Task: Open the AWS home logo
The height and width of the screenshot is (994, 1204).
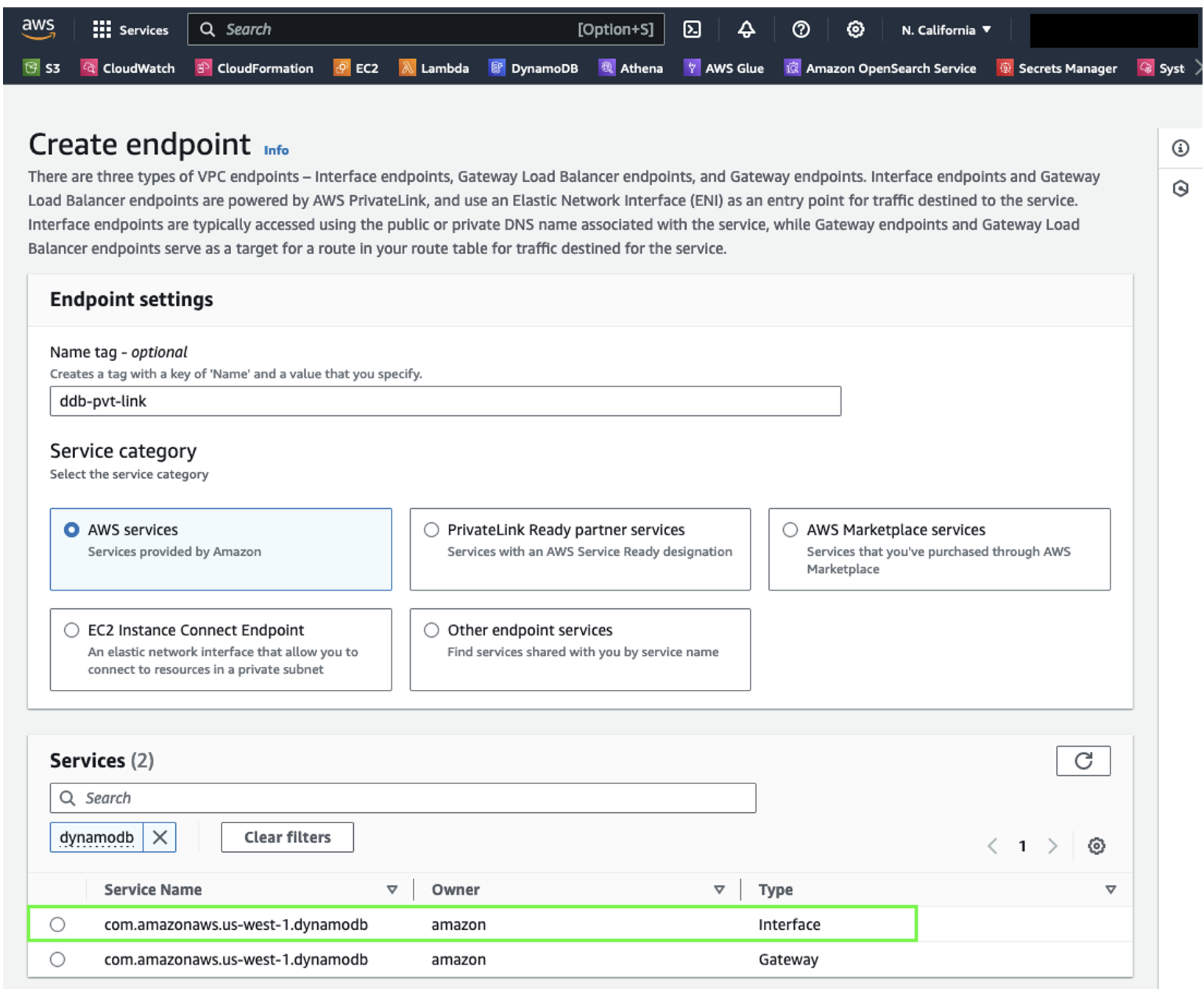Action: point(38,29)
